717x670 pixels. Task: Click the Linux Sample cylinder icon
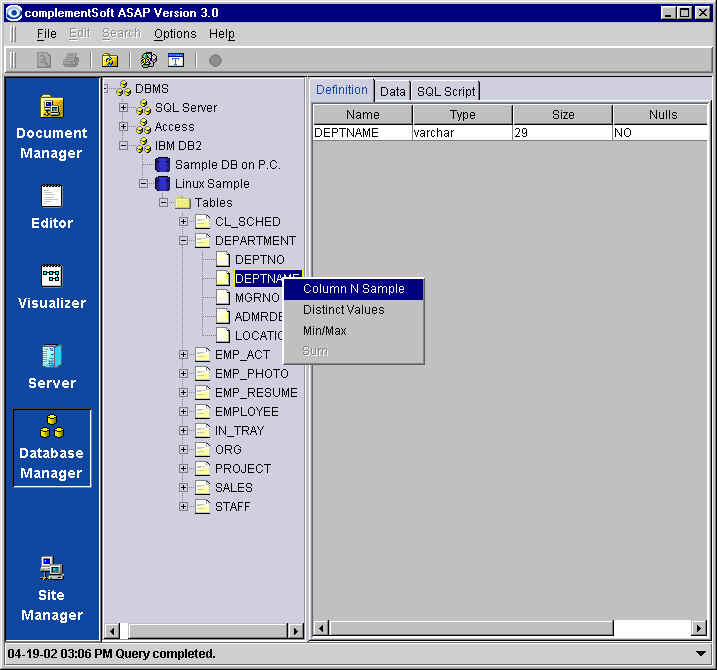[162, 183]
